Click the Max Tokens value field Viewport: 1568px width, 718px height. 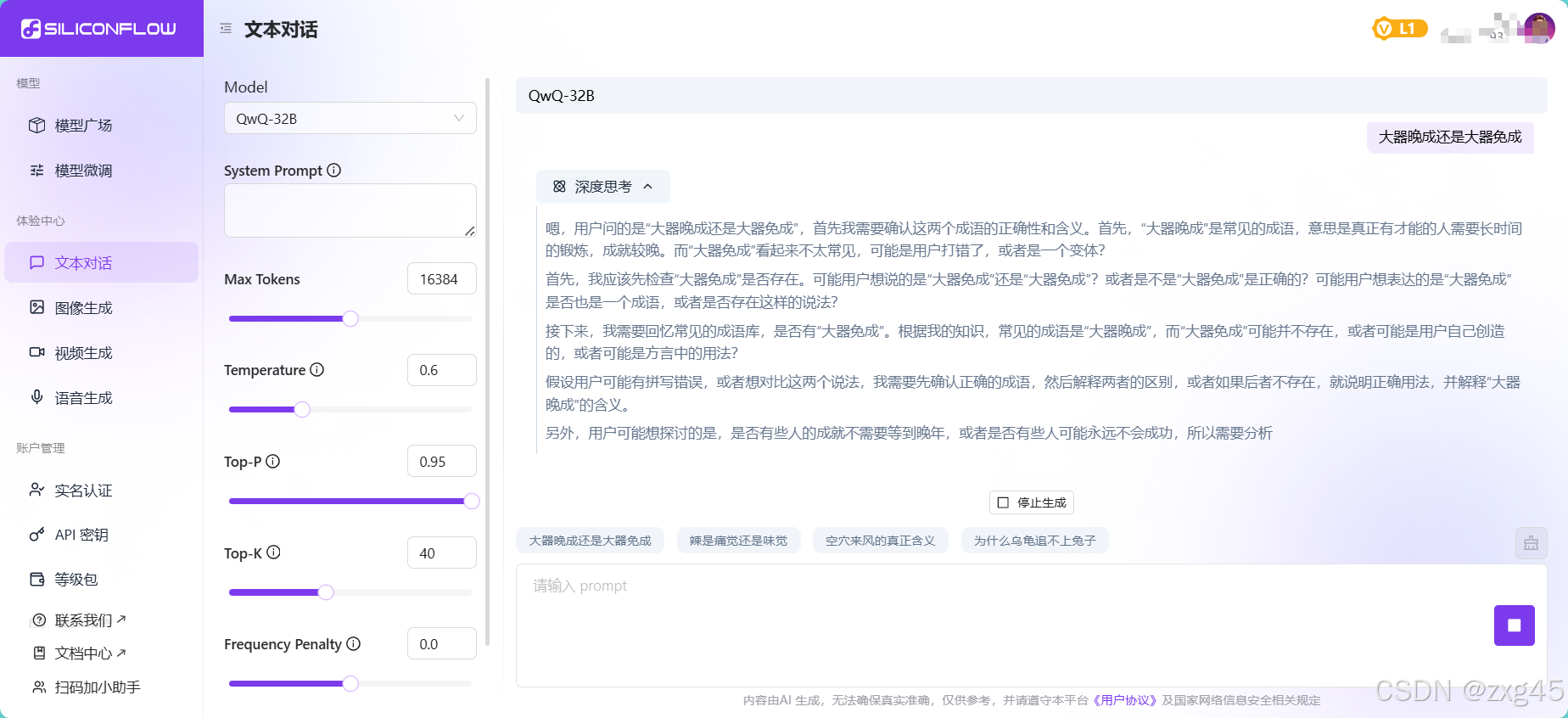(x=441, y=279)
